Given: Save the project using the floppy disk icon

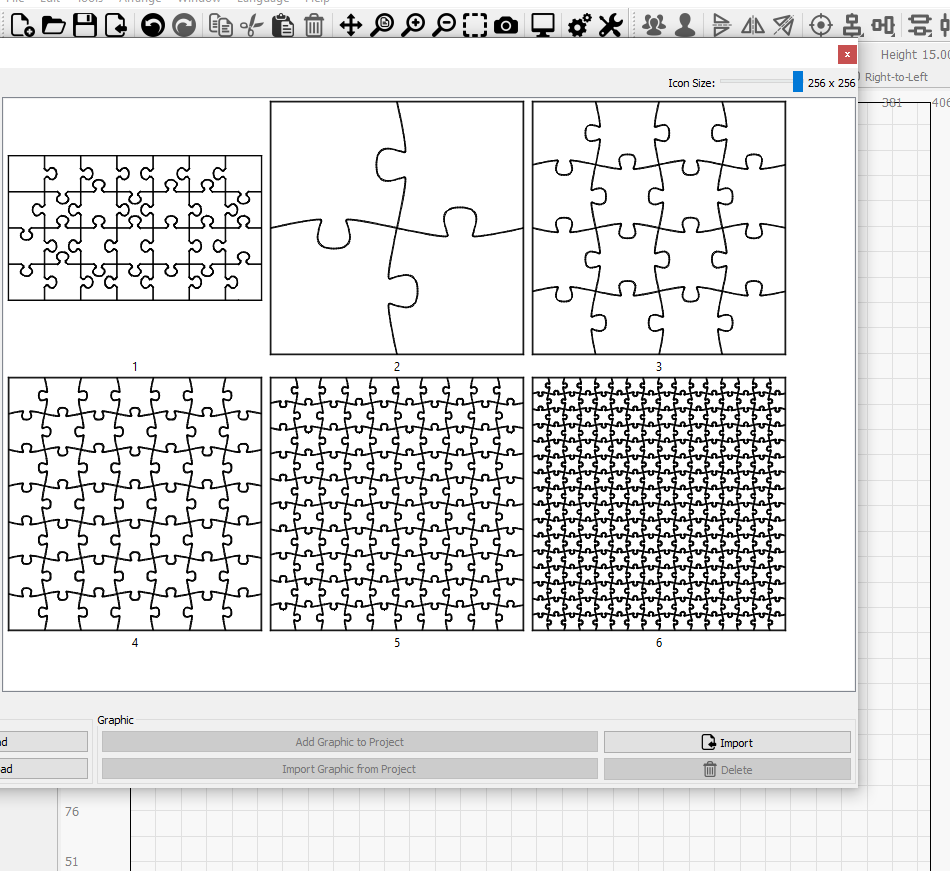Looking at the screenshot, I should [x=85, y=26].
